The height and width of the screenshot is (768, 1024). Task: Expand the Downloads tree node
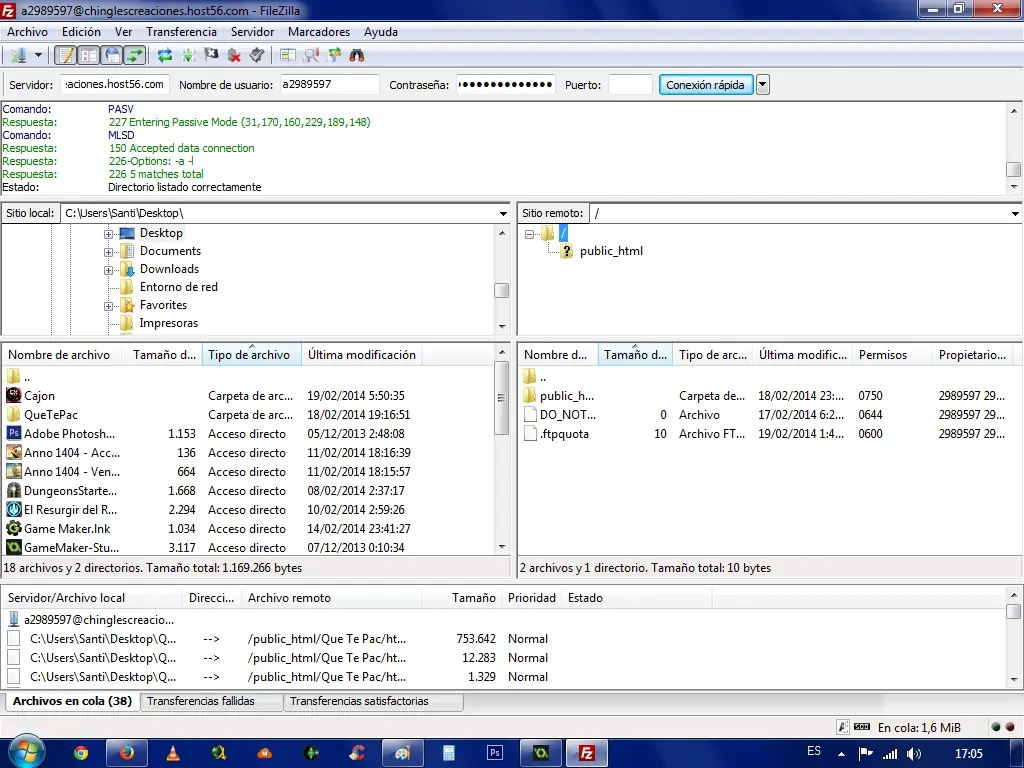[x=108, y=270]
